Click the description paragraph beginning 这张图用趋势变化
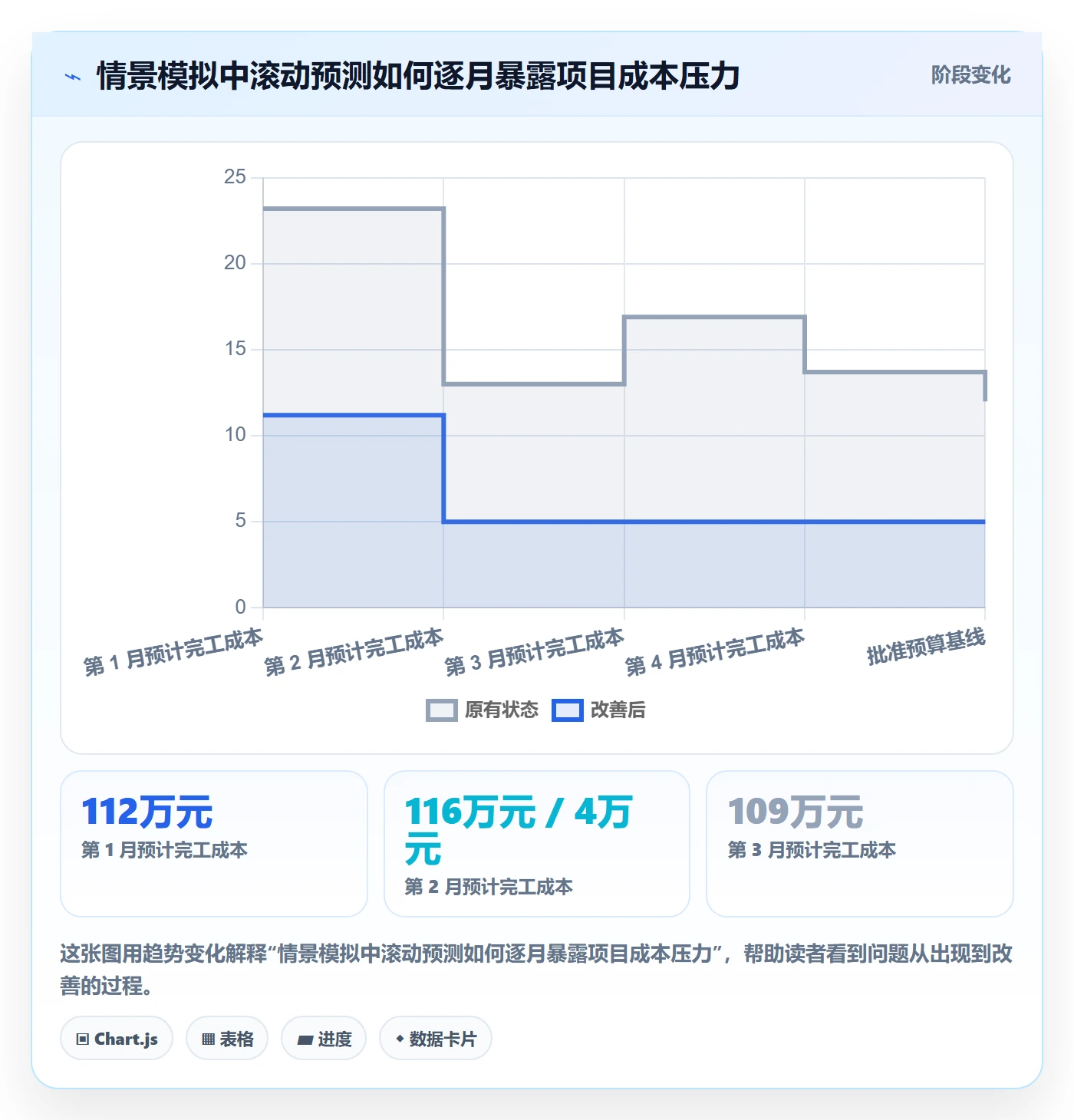 pos(536,970)
